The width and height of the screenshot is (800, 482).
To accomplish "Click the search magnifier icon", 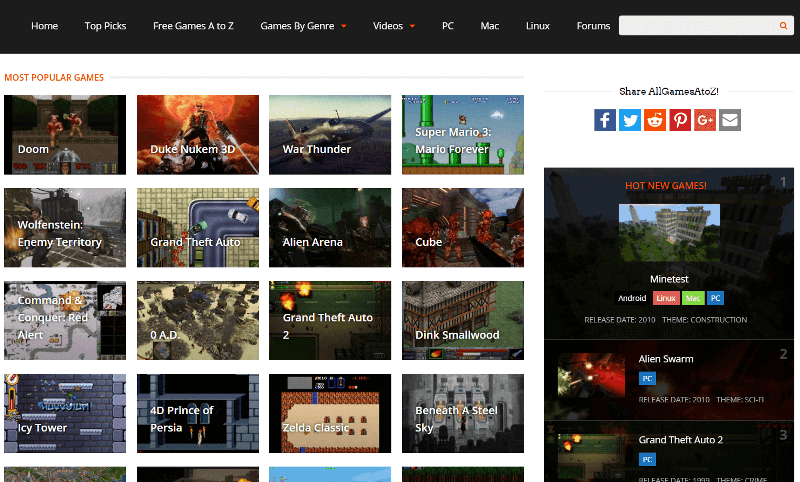I will (783, 26).
